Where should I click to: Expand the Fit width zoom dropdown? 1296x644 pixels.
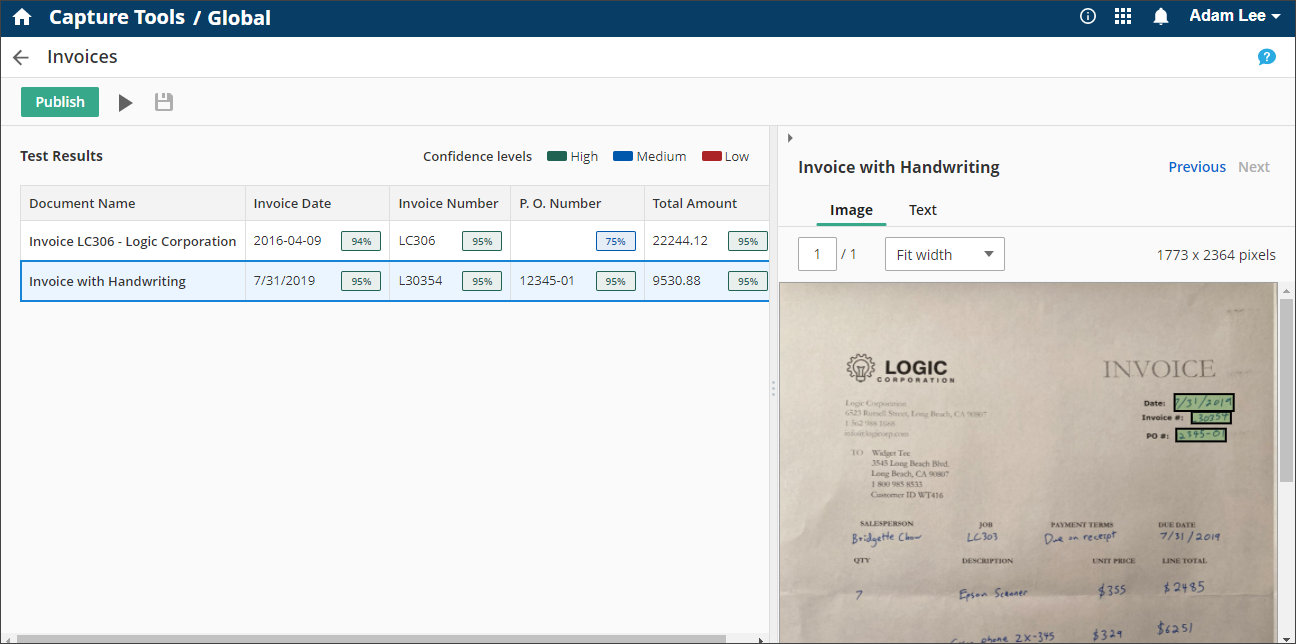pyautogui.click(x=944, y=255)
